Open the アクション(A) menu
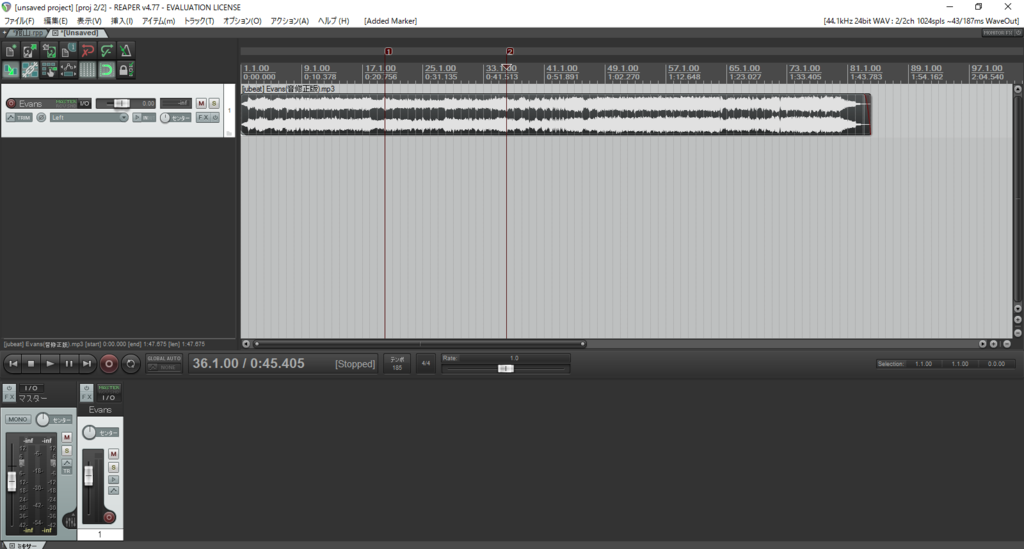Image resolution: width=1024 pixels, height=549 pixels. (289, 21)
